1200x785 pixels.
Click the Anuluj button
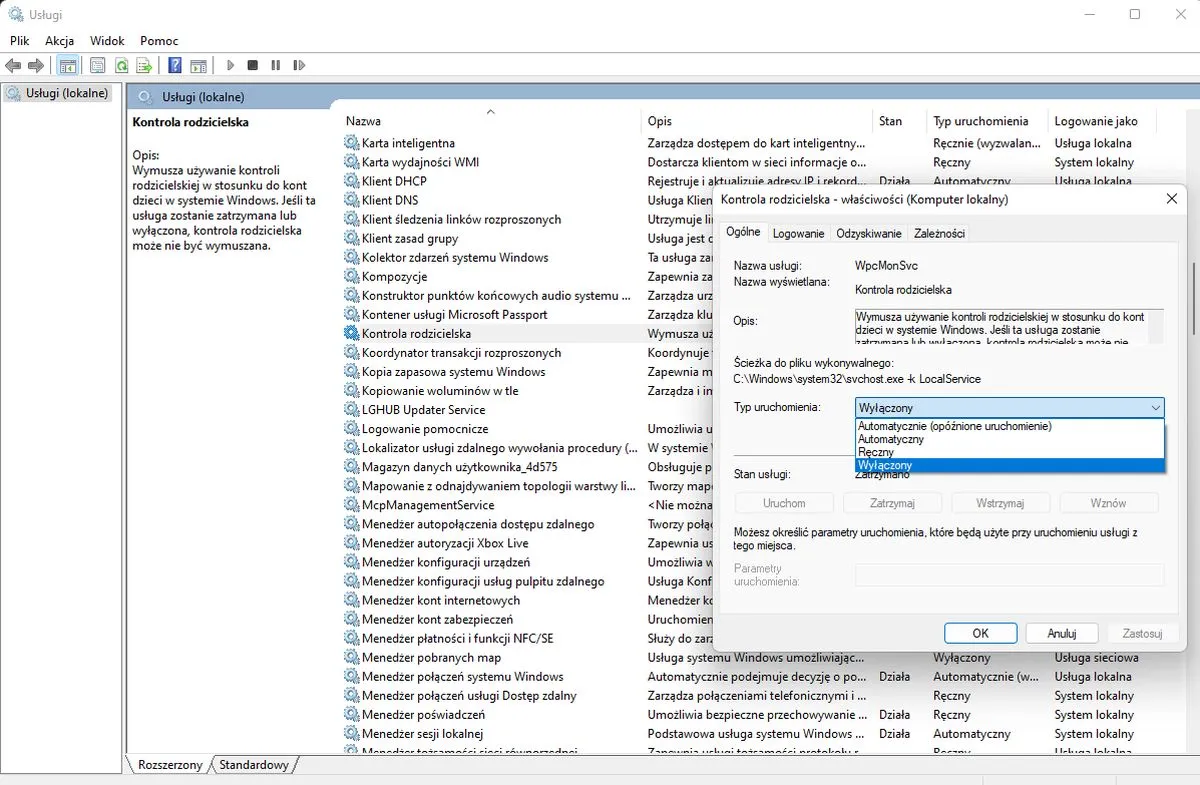(1061, 633)
